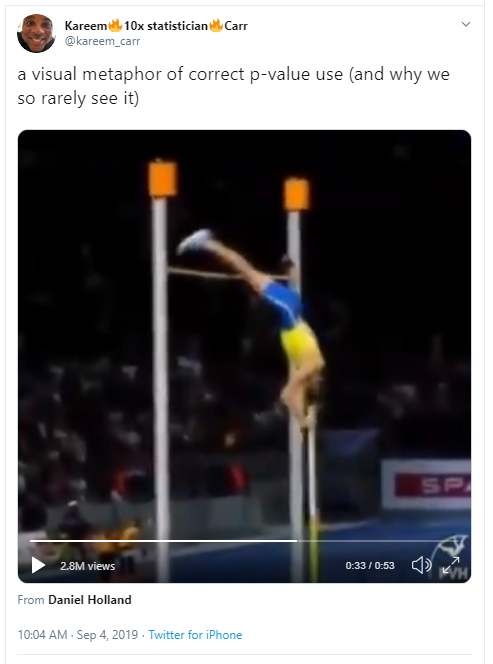Open the 10:04 AM Sep 4, 2019 timestamp
493x664 pixels.
click(x=78, y=635)
